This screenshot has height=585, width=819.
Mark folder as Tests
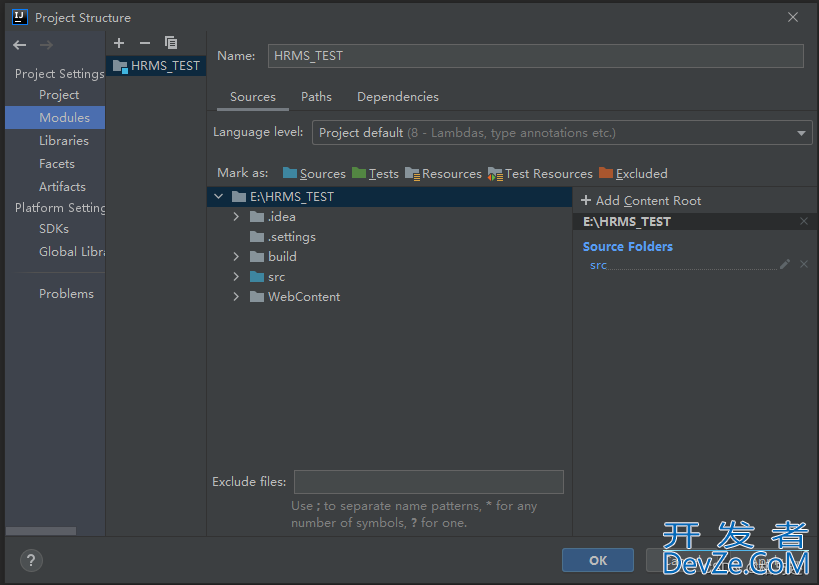tap(375, 173)
